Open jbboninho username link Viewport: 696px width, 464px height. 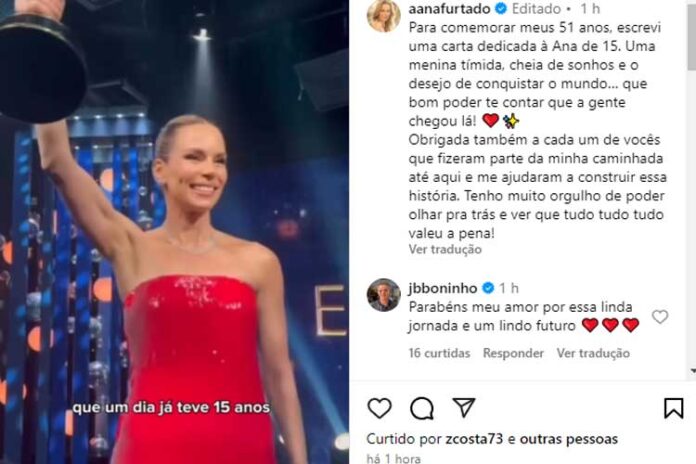coord(443,288)
